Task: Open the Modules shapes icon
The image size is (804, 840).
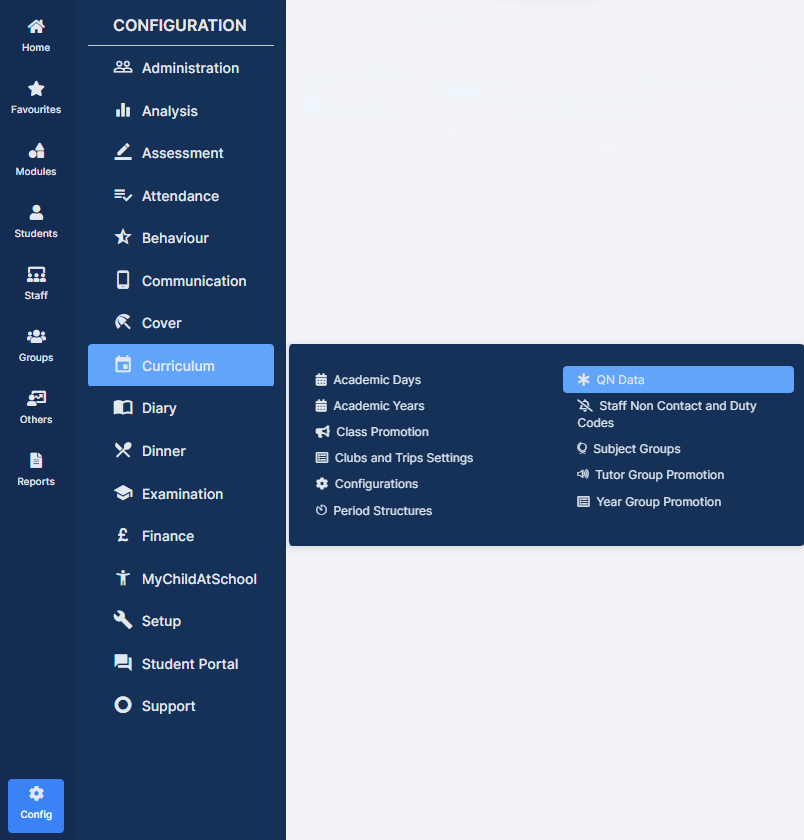Action: click(36, 151)
